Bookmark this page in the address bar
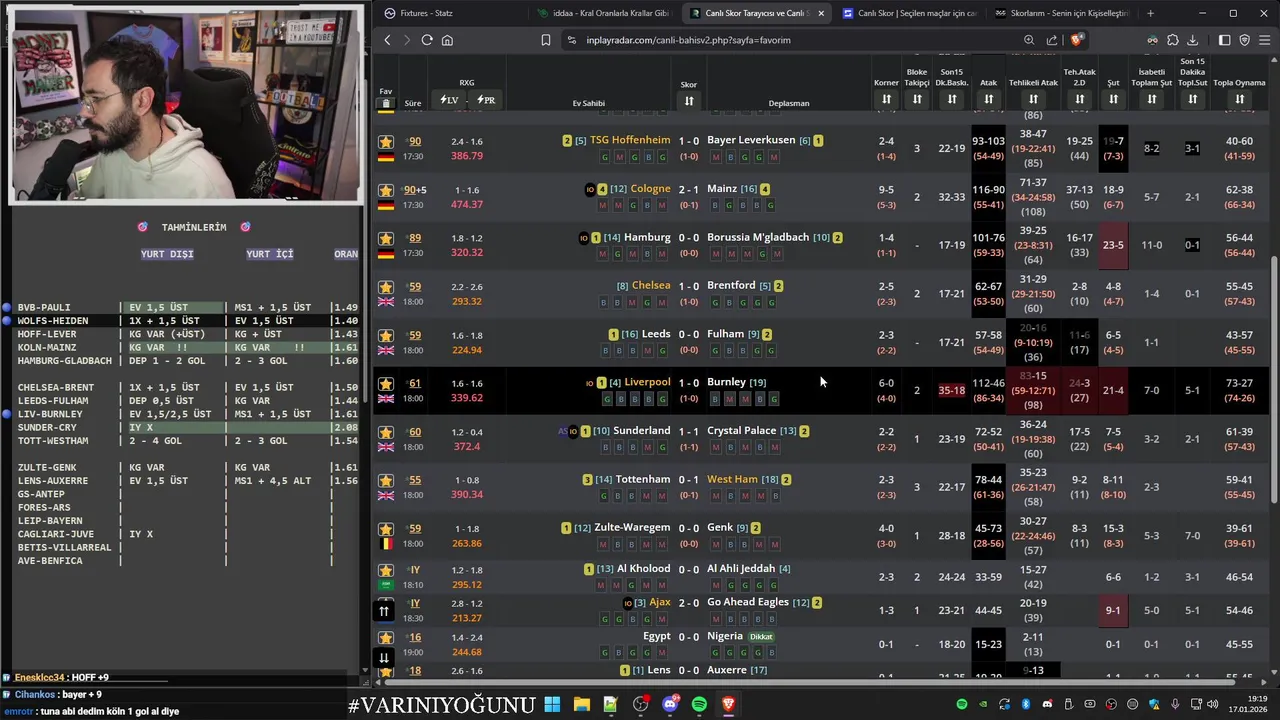 click(x=546, y=40)
